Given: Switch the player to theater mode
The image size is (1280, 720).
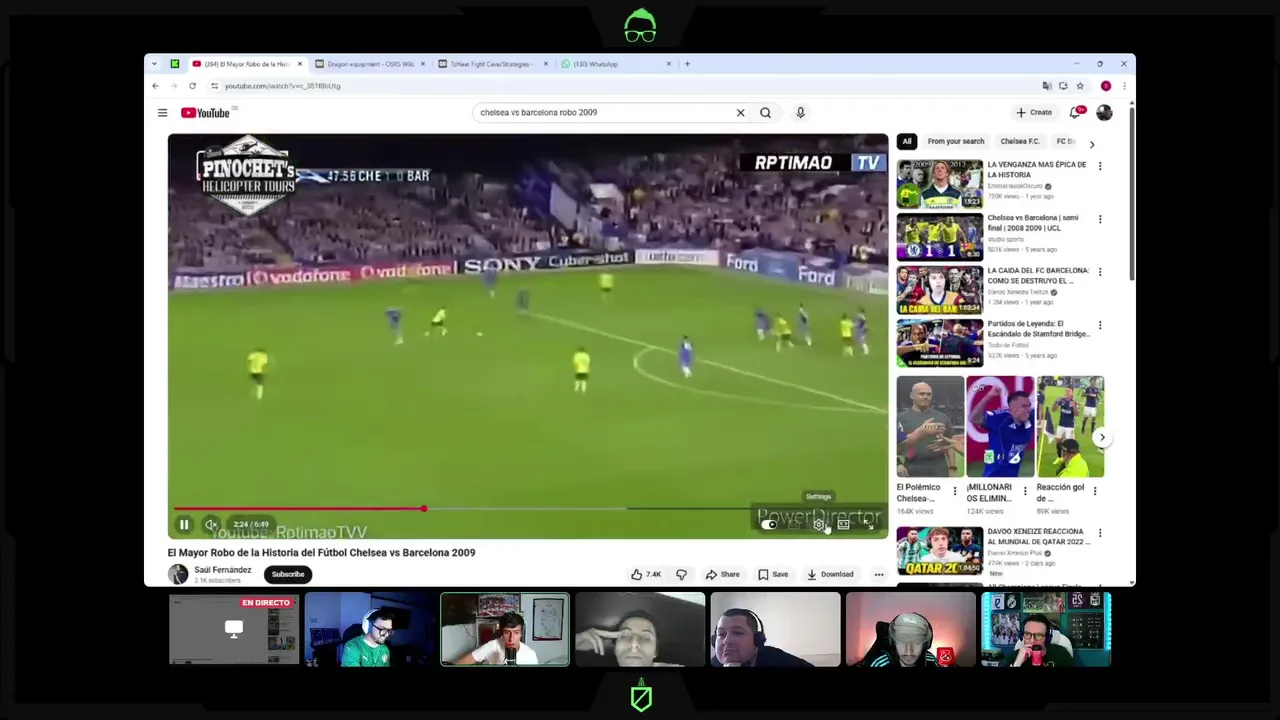Looking at the screenshot, I should tap(843, 524).
